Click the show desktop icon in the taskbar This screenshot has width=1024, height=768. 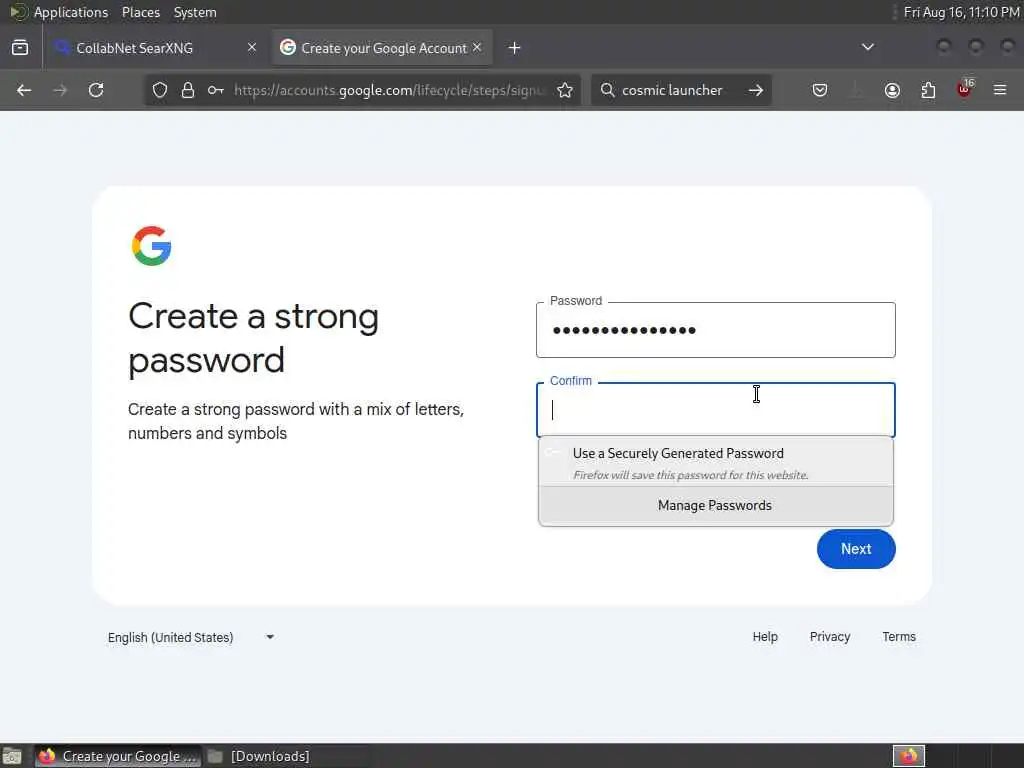click(x=12, y=756)
